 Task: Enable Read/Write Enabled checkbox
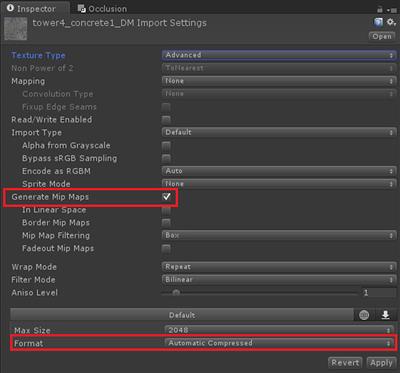[x=166, y=120]
